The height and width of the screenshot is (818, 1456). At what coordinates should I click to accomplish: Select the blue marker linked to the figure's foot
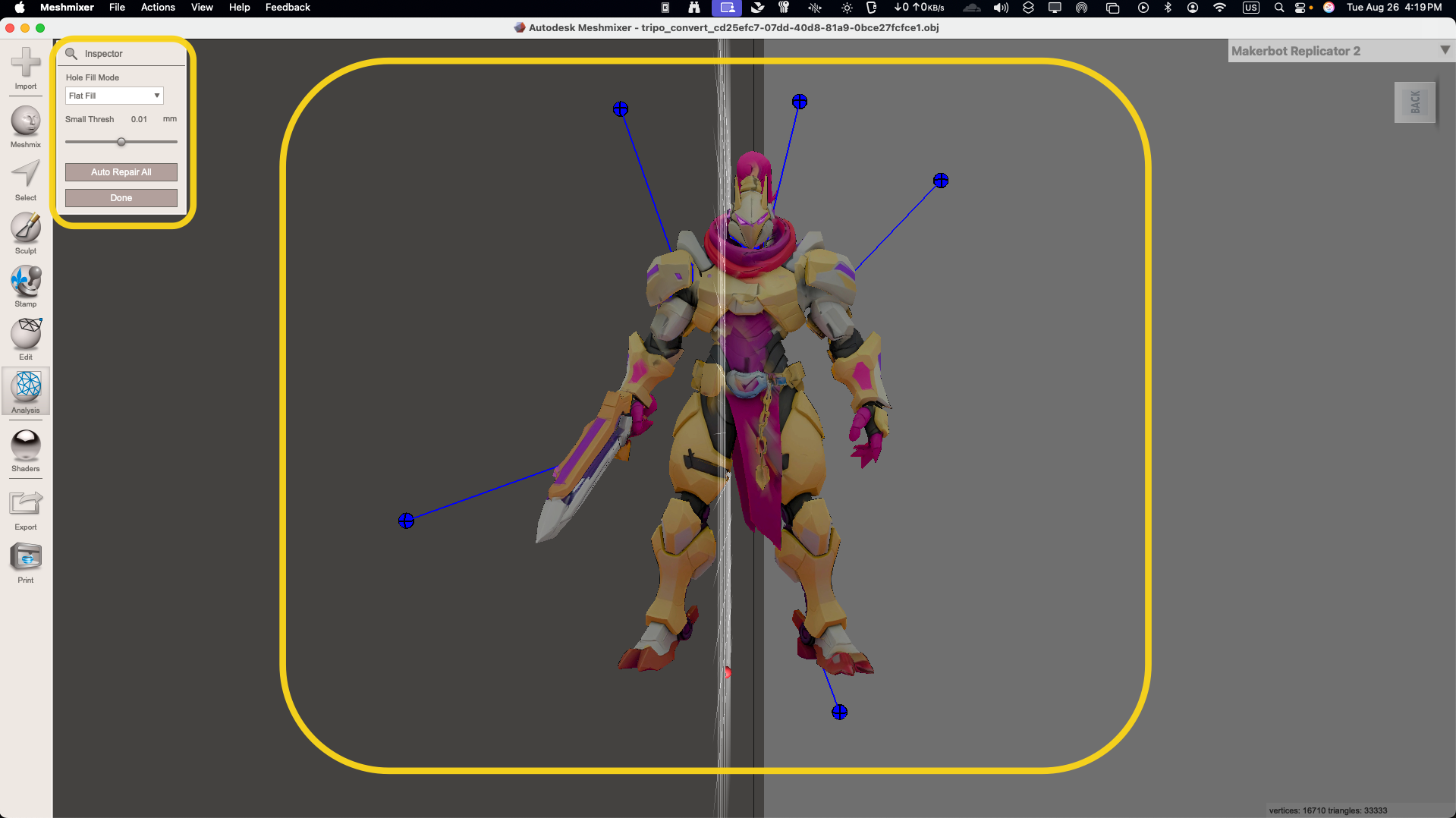(x=839, y=712)
